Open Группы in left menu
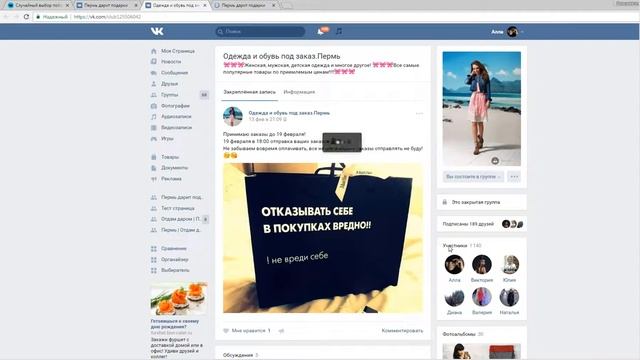The height and width of the screenshot is (360, 640). pos(169,95)
